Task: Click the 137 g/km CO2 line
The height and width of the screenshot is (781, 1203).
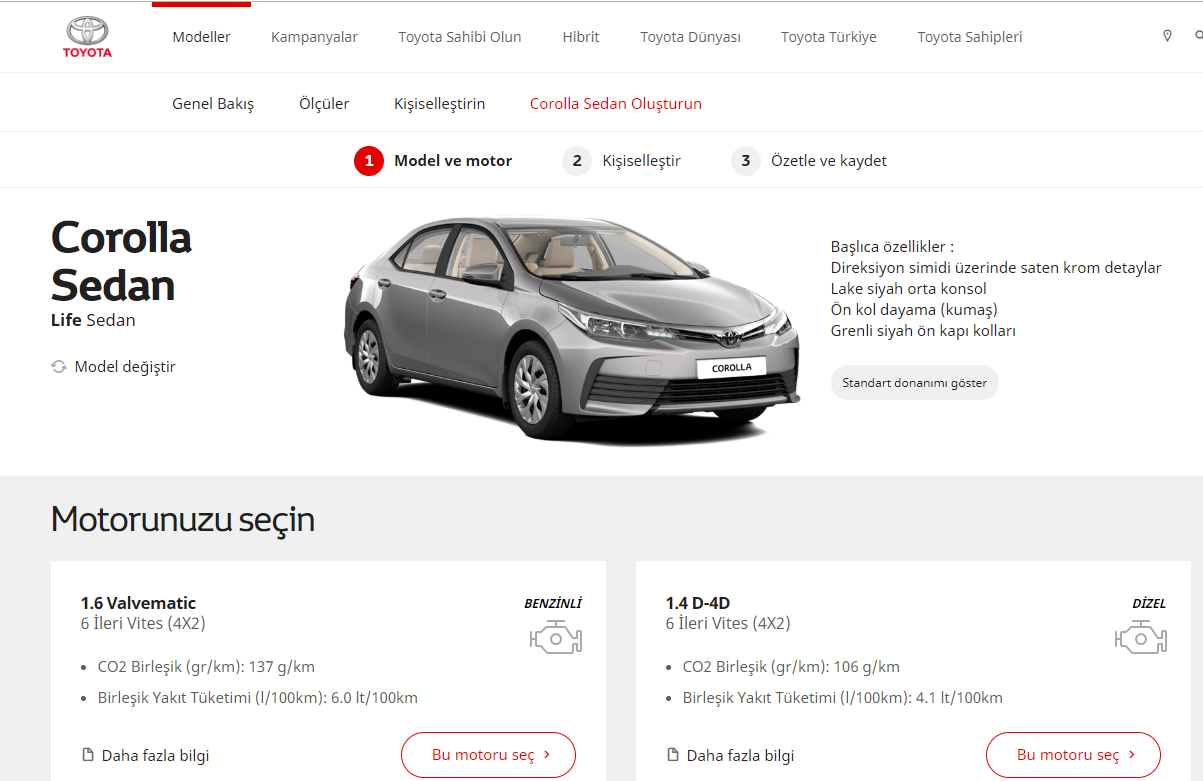Action: tap(206, 667)
